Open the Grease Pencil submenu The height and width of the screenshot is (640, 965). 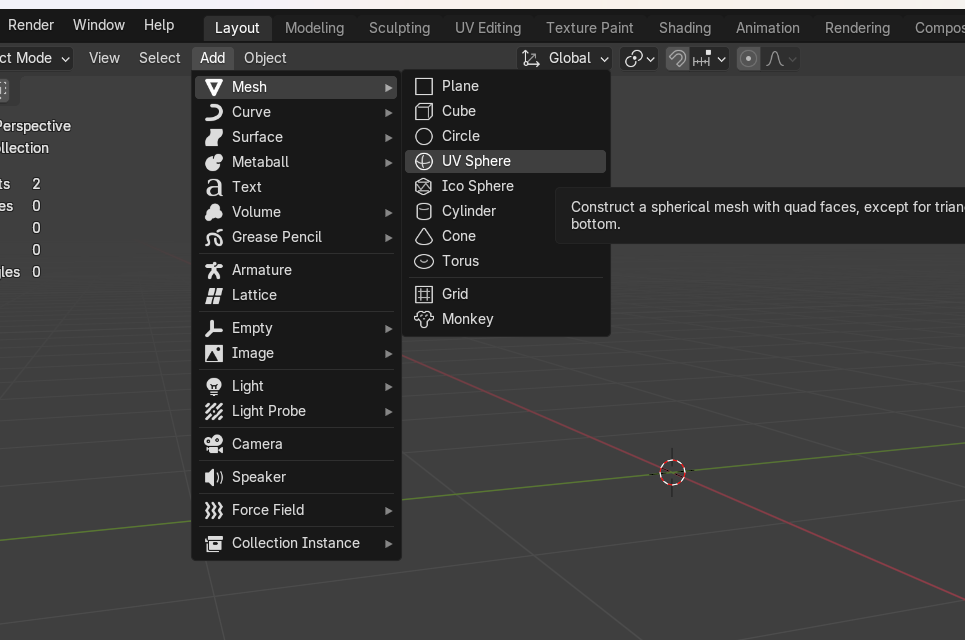pos(296,238)
